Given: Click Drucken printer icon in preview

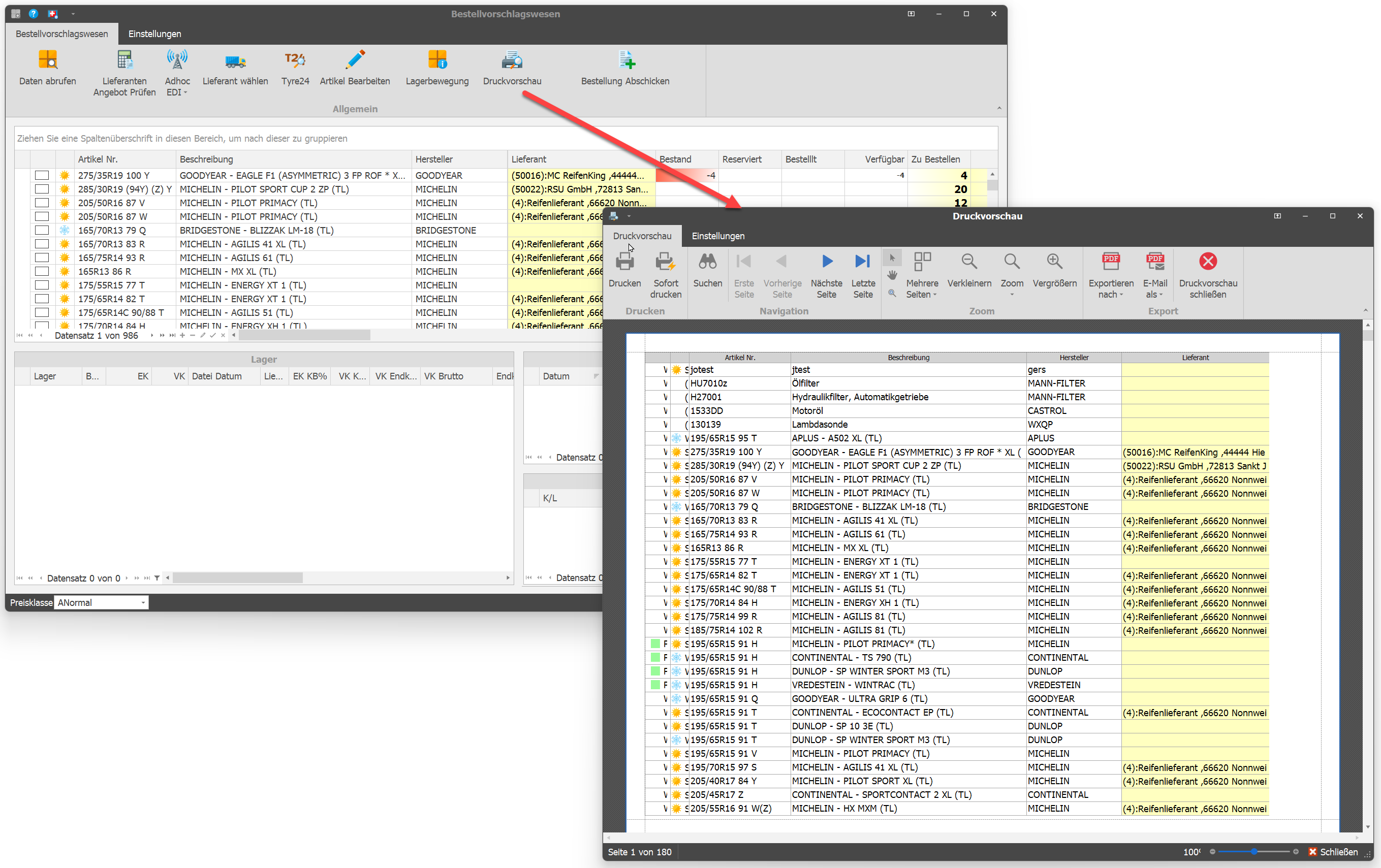Looking at the screenshot, I should click(x=624, y=262).
